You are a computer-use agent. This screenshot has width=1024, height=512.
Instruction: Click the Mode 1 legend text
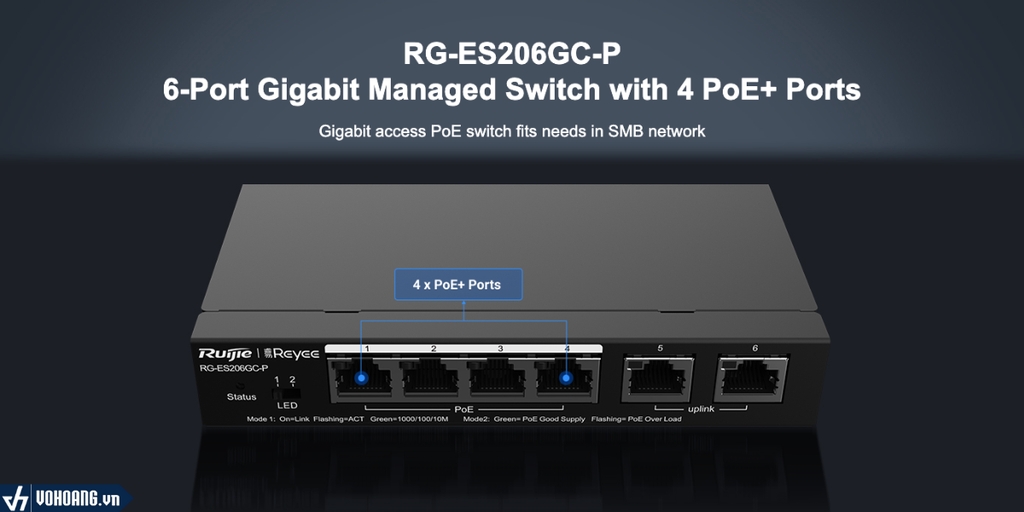point(347,419)
